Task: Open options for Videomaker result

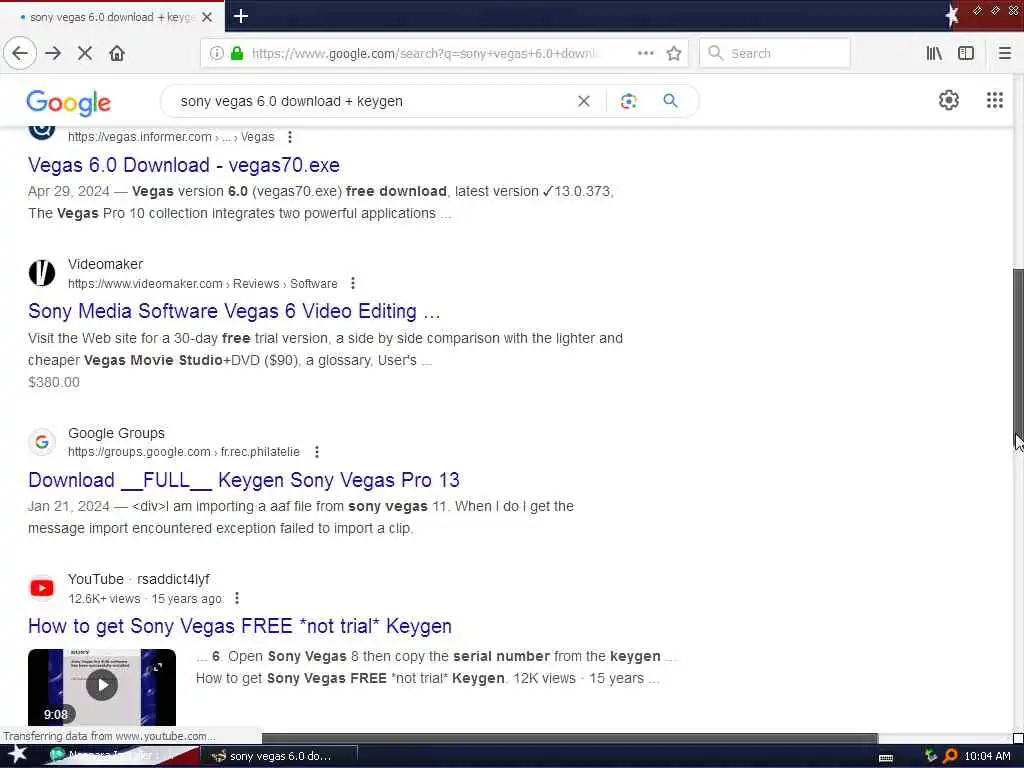Action: (x=353, y=283)
